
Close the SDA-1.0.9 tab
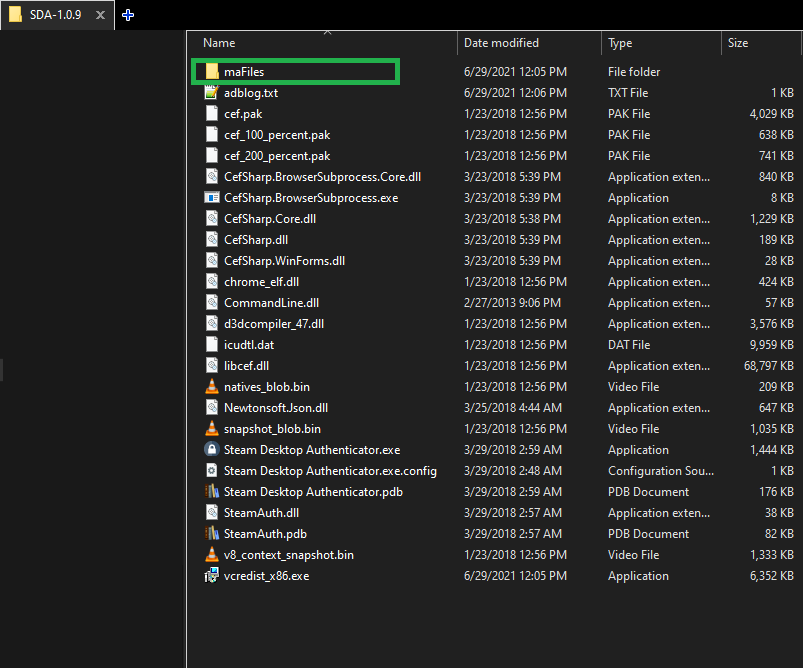100,15
